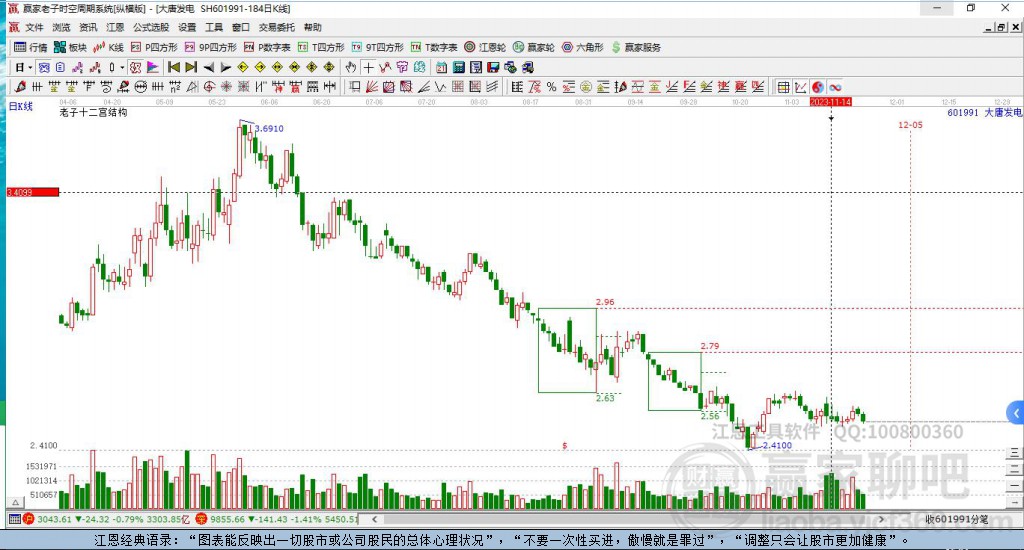This screenshot has width=1024, height=550.
Task: Select the hand pan tool
Action: [351, 67]
